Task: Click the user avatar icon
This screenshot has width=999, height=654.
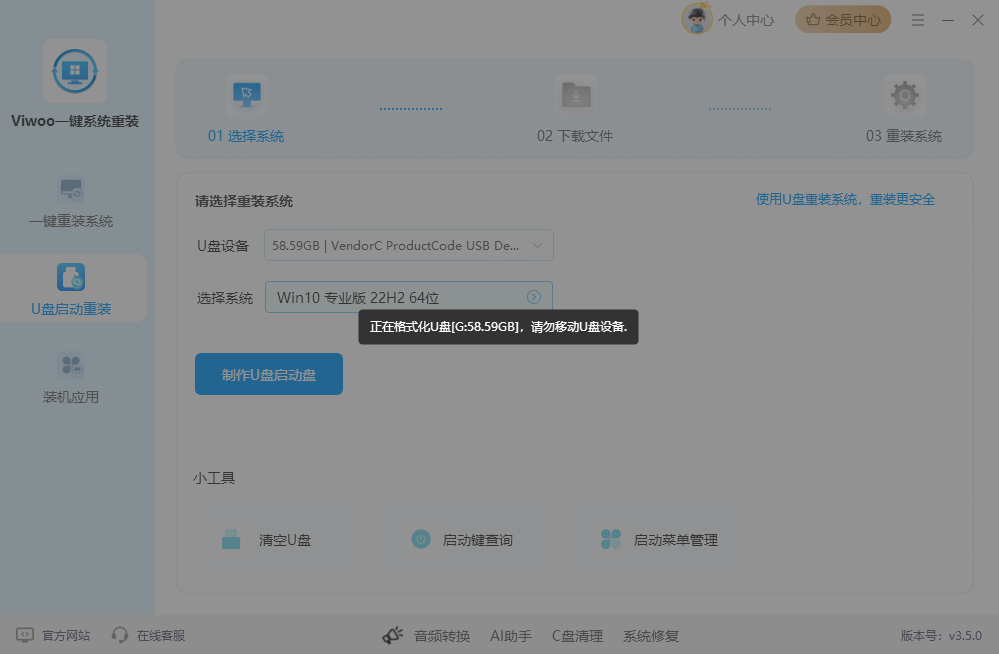Action: [696, 19]
